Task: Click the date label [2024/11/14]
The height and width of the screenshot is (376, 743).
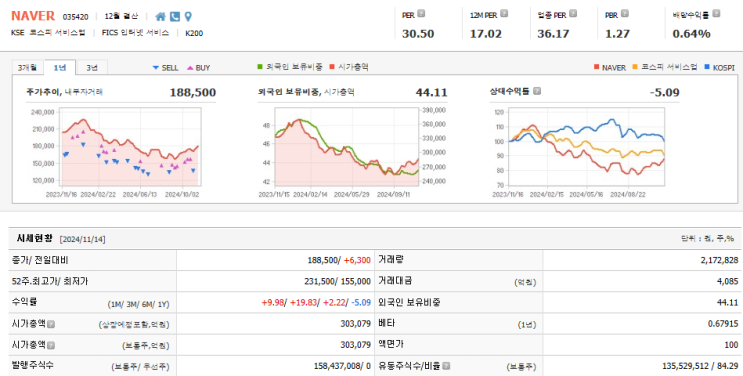Action: [x=82, y=239]
